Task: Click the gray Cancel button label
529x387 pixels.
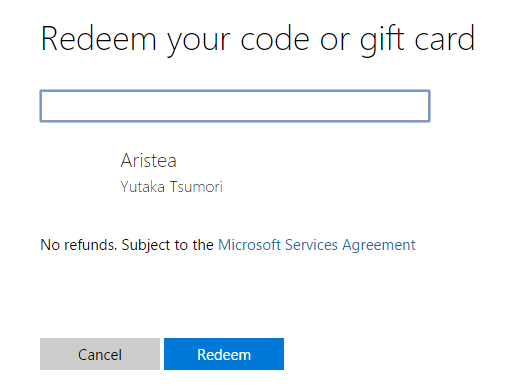Action: pos(100,355)
